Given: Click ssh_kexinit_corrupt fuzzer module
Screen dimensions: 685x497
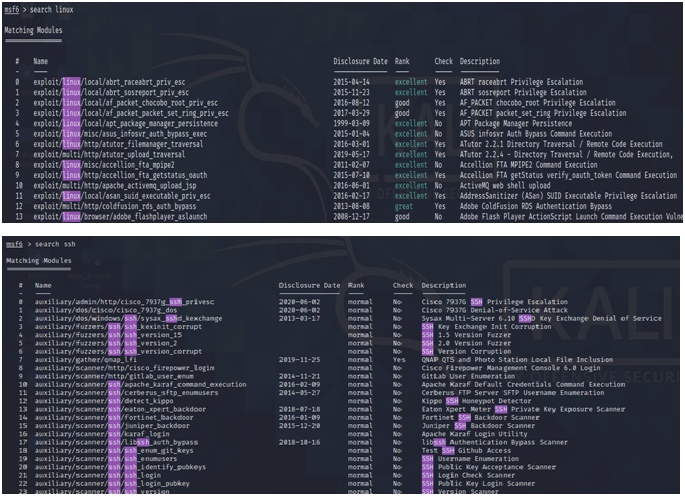Looking at the screenshot, I should pyautogui.click(x=118, y=327).
